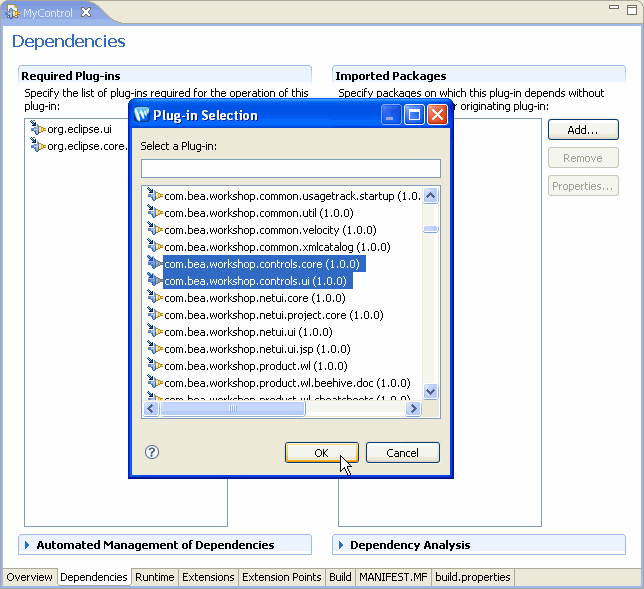Switch to the Dependencies tab

click(x=94, y=577)
